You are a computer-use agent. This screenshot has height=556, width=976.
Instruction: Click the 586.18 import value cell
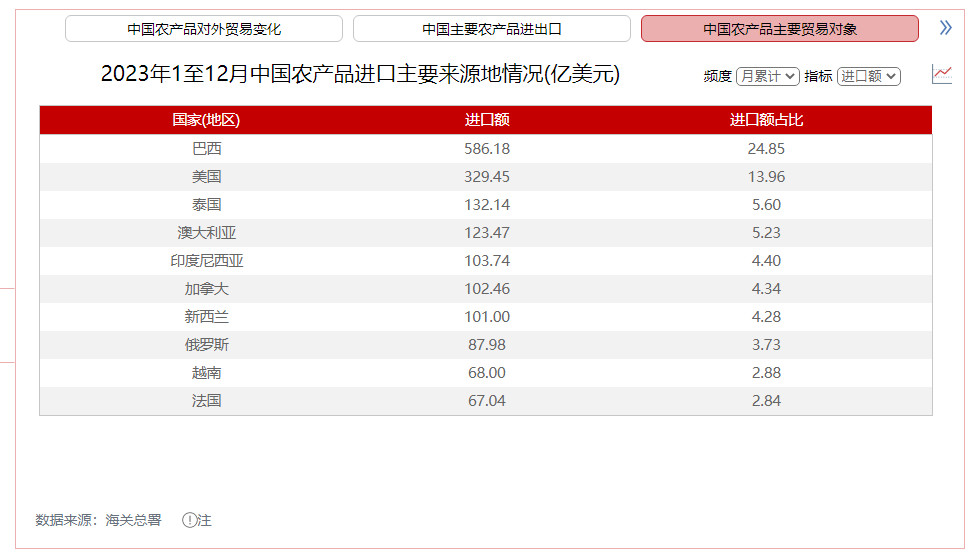tap(487, 149)
